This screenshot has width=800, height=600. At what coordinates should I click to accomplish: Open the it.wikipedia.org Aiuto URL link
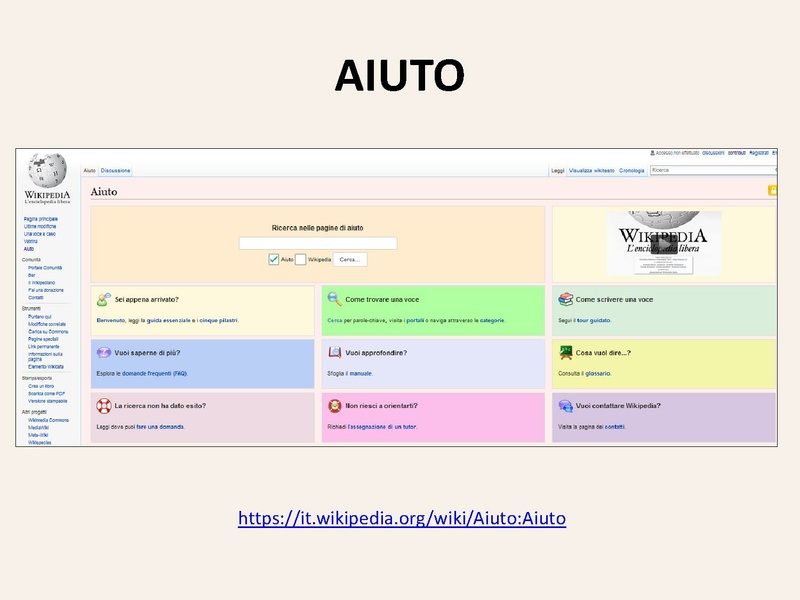point(402,518)
